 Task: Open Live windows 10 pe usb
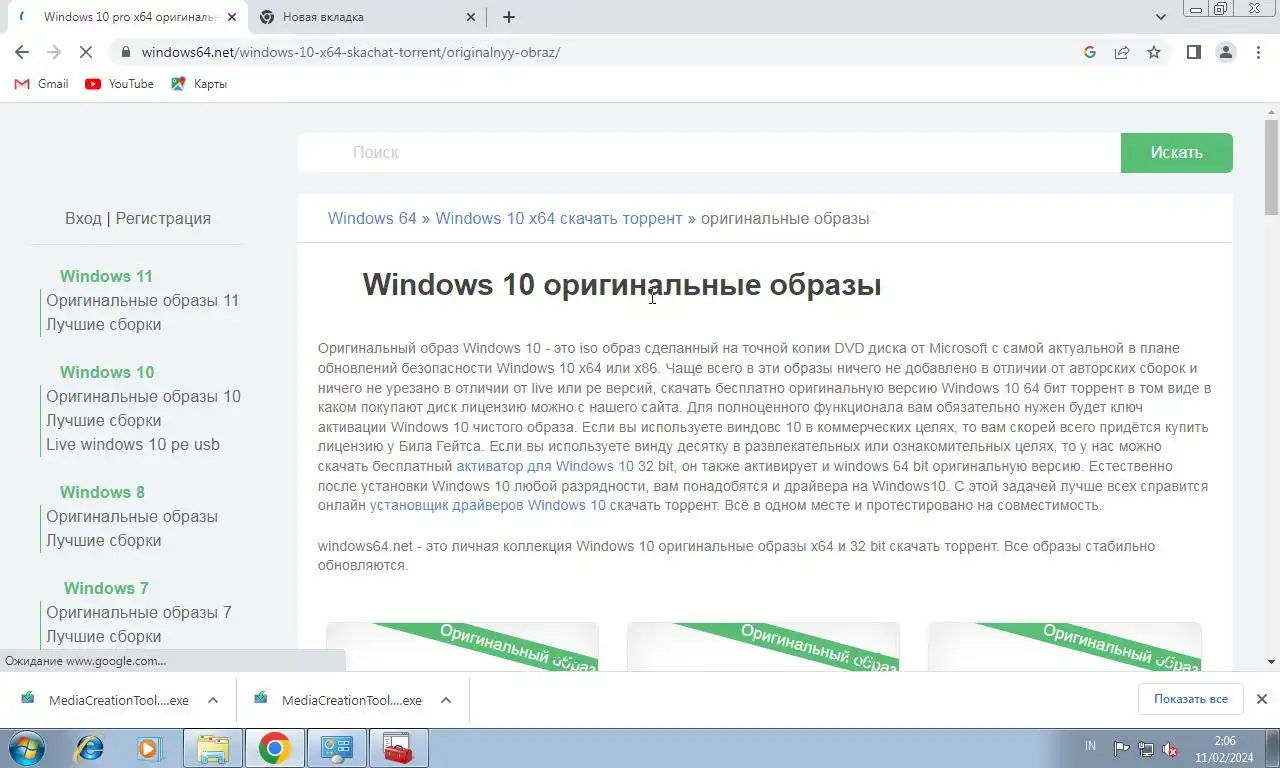pos(133,444)
